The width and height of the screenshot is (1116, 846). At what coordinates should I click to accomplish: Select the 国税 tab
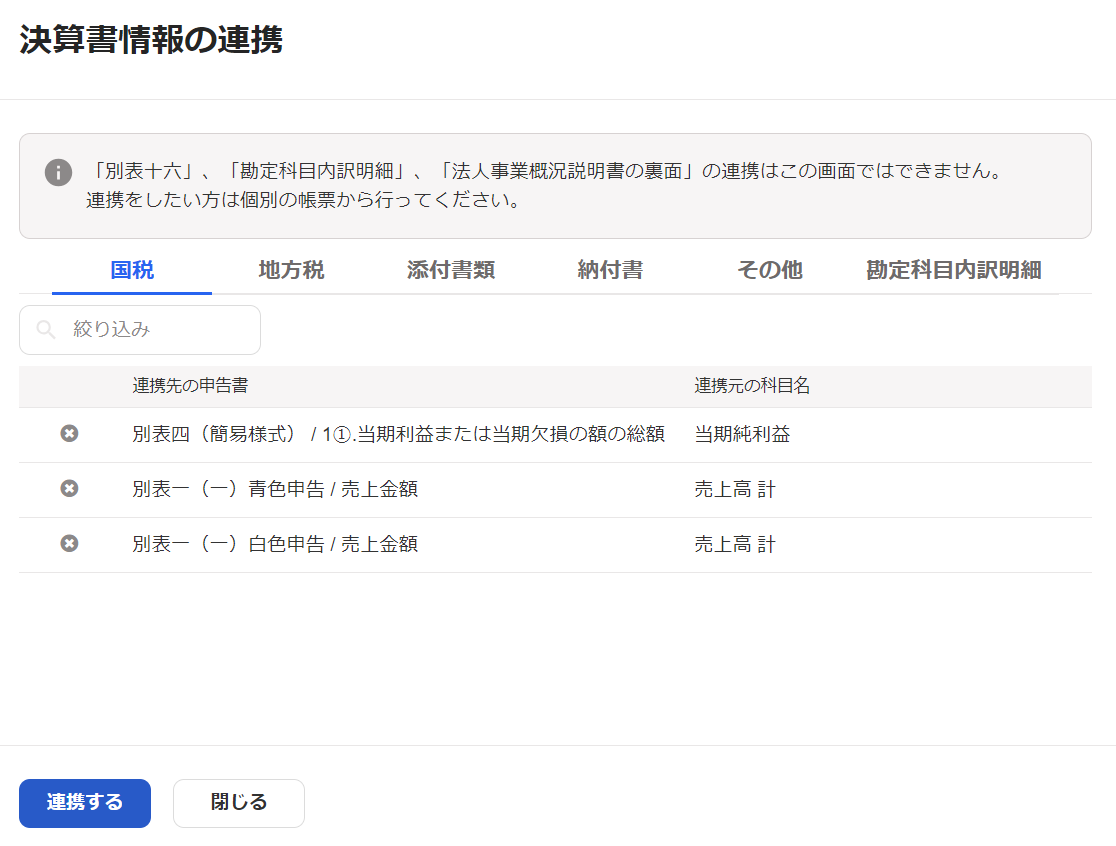click(132, 270)
